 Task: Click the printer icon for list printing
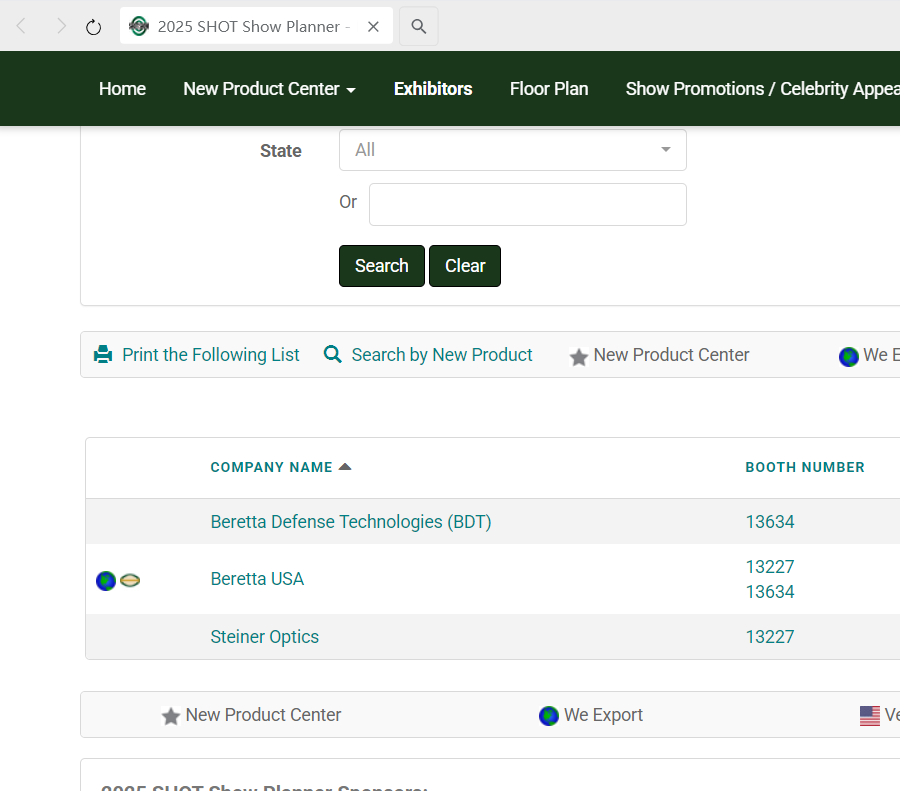[x=103, y=355]
